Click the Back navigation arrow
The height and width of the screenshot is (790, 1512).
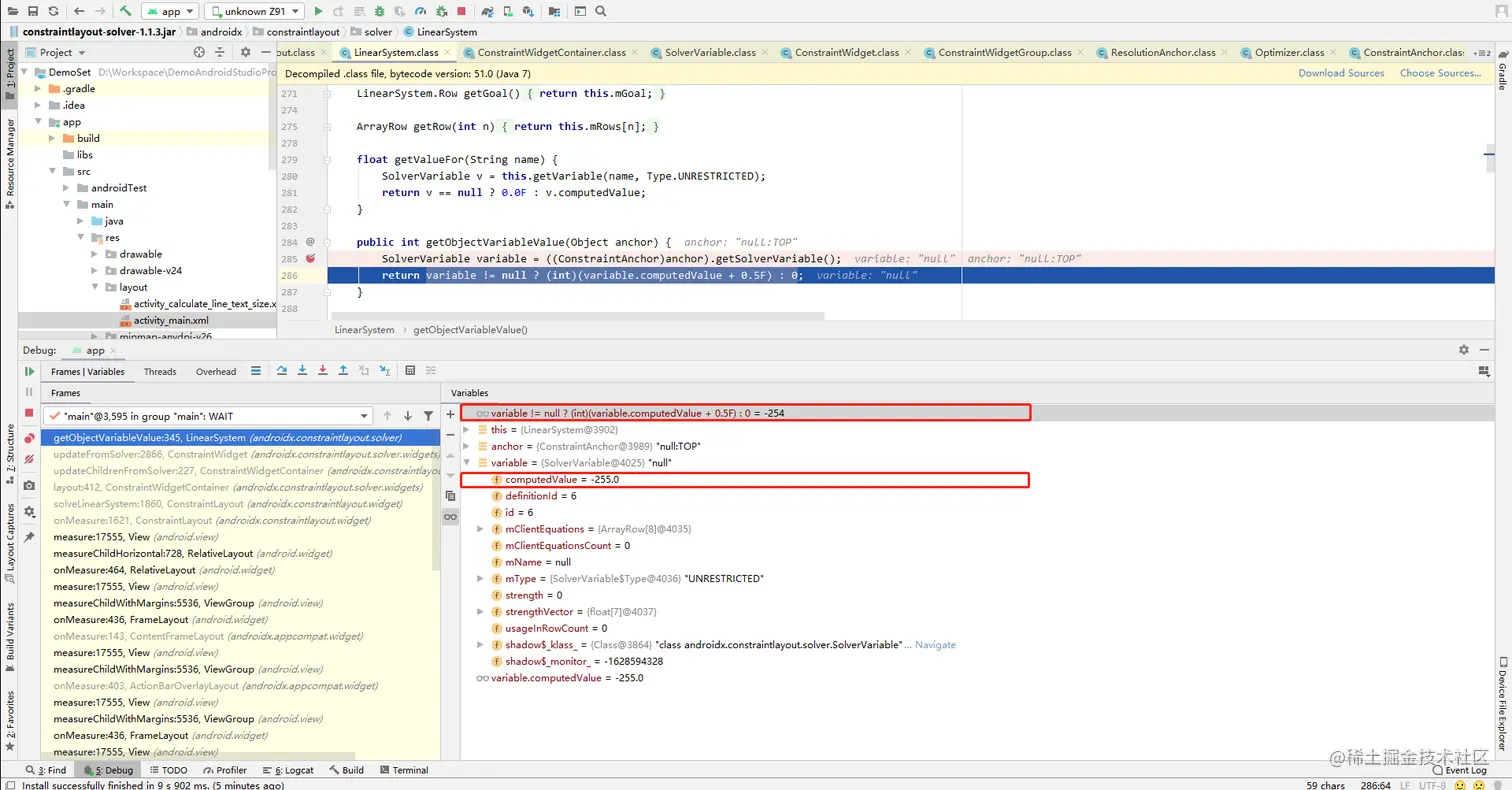click(80, 11)
